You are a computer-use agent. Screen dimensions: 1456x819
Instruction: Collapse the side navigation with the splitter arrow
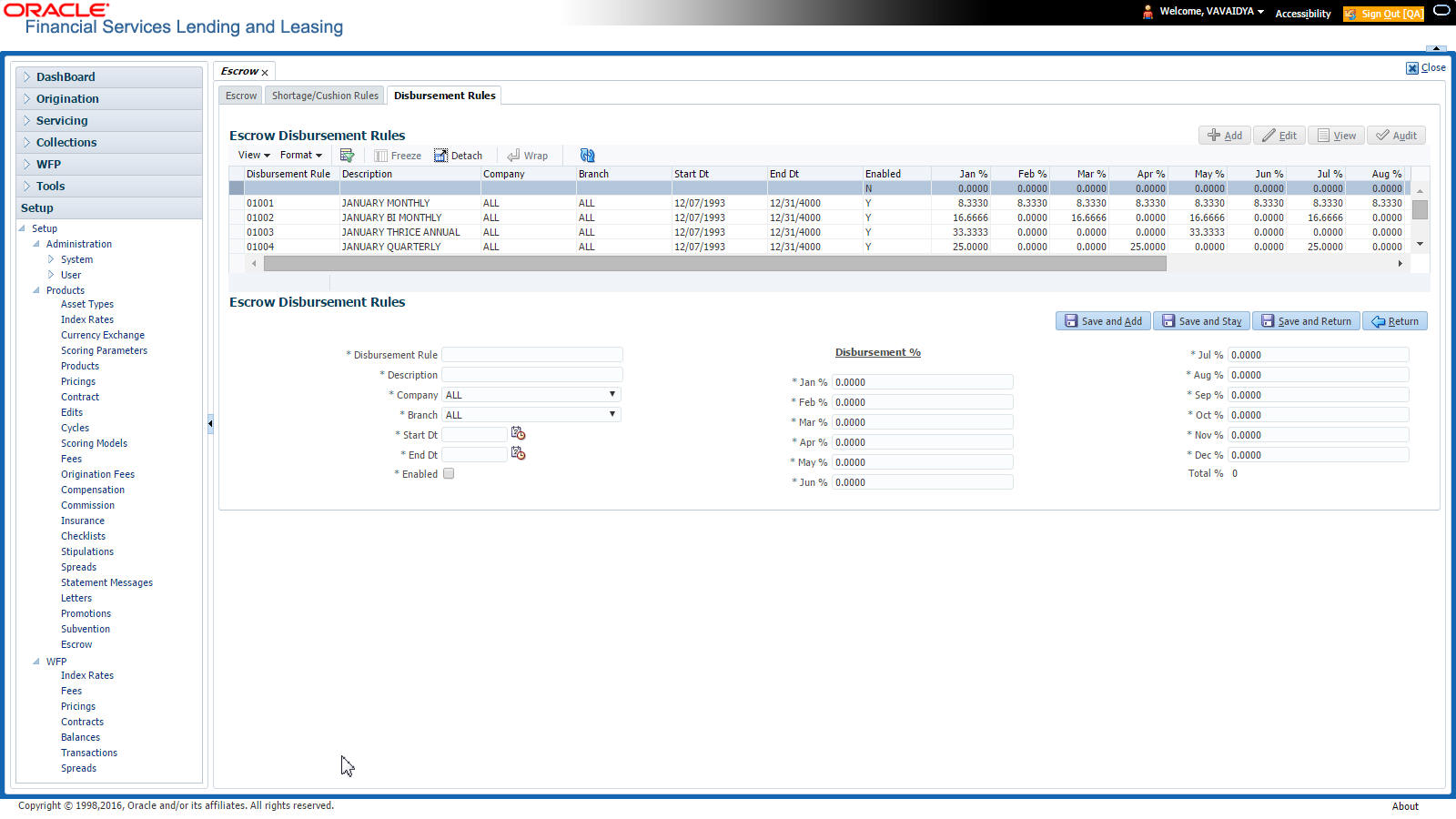tap(210, 423)
